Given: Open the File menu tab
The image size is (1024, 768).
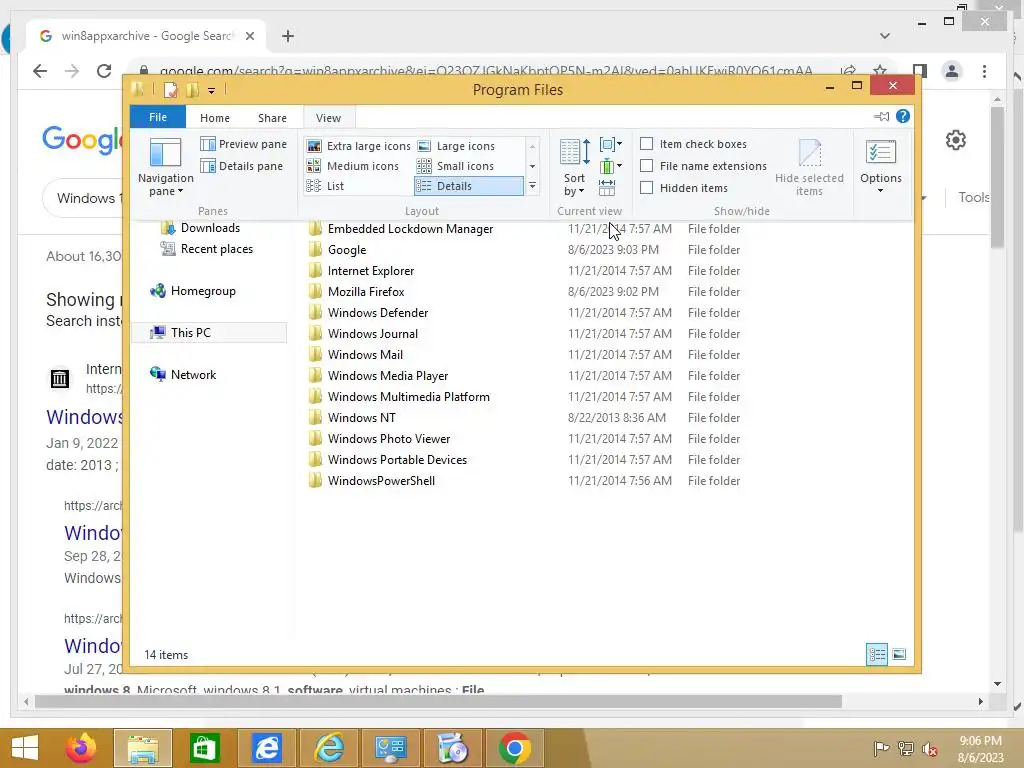Looking at the screenshot, I should tap(158, 117).
